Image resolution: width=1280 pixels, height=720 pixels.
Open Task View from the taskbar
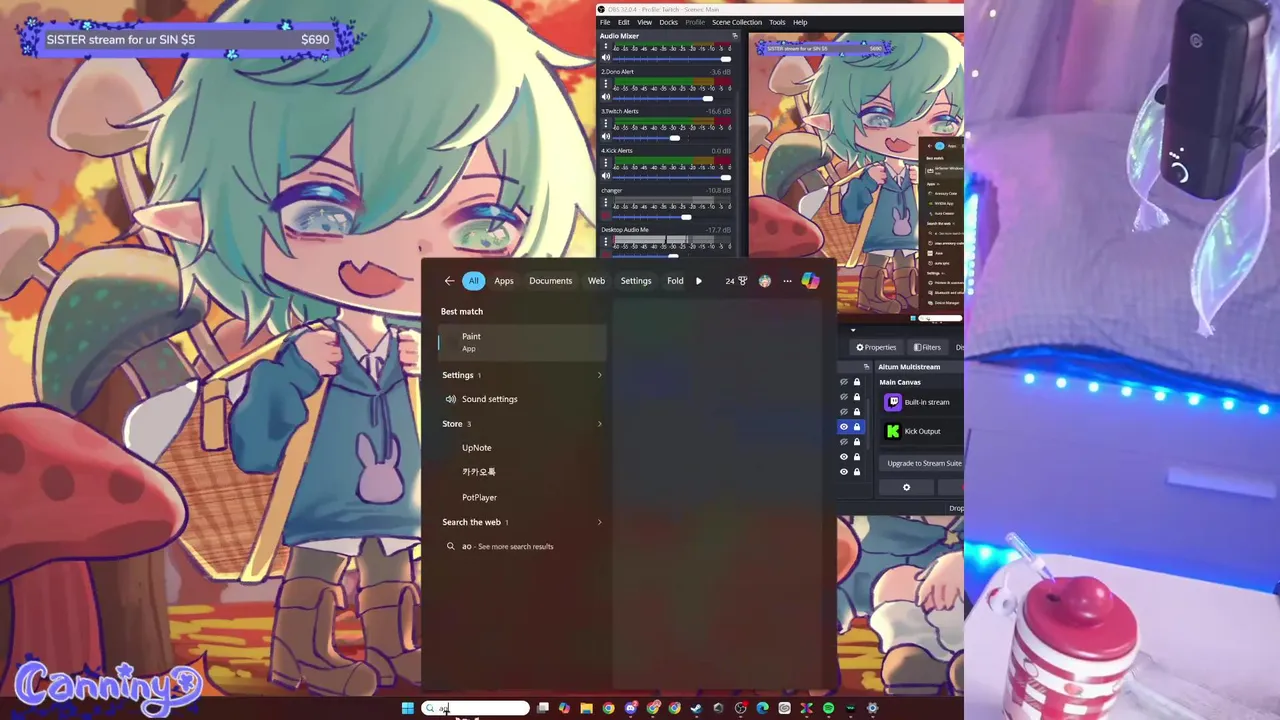point(542,708)
